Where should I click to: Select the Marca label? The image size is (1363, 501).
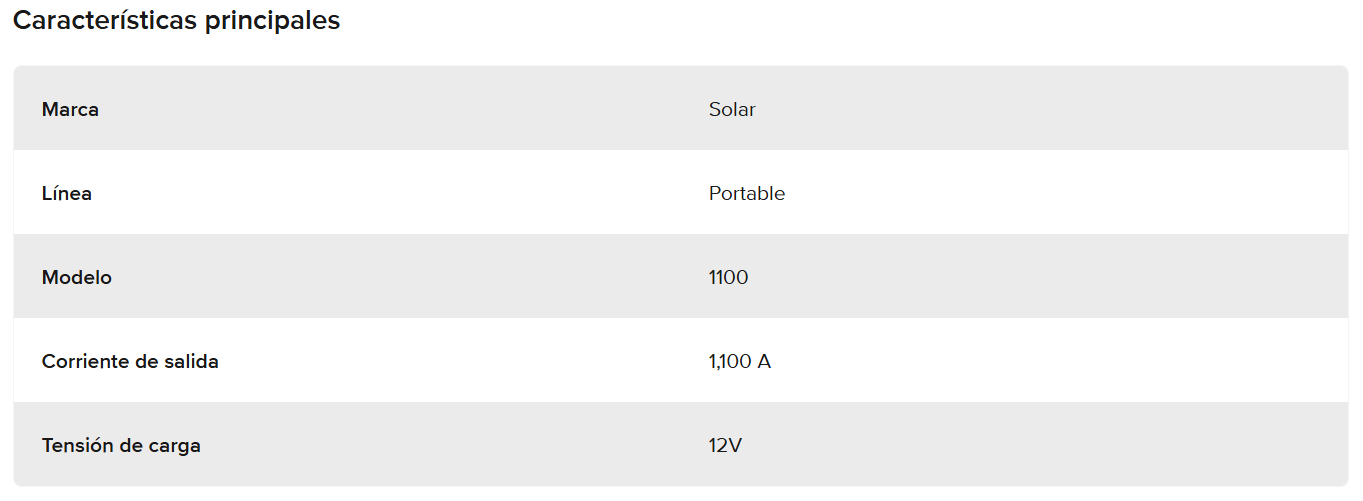[70, 109]
